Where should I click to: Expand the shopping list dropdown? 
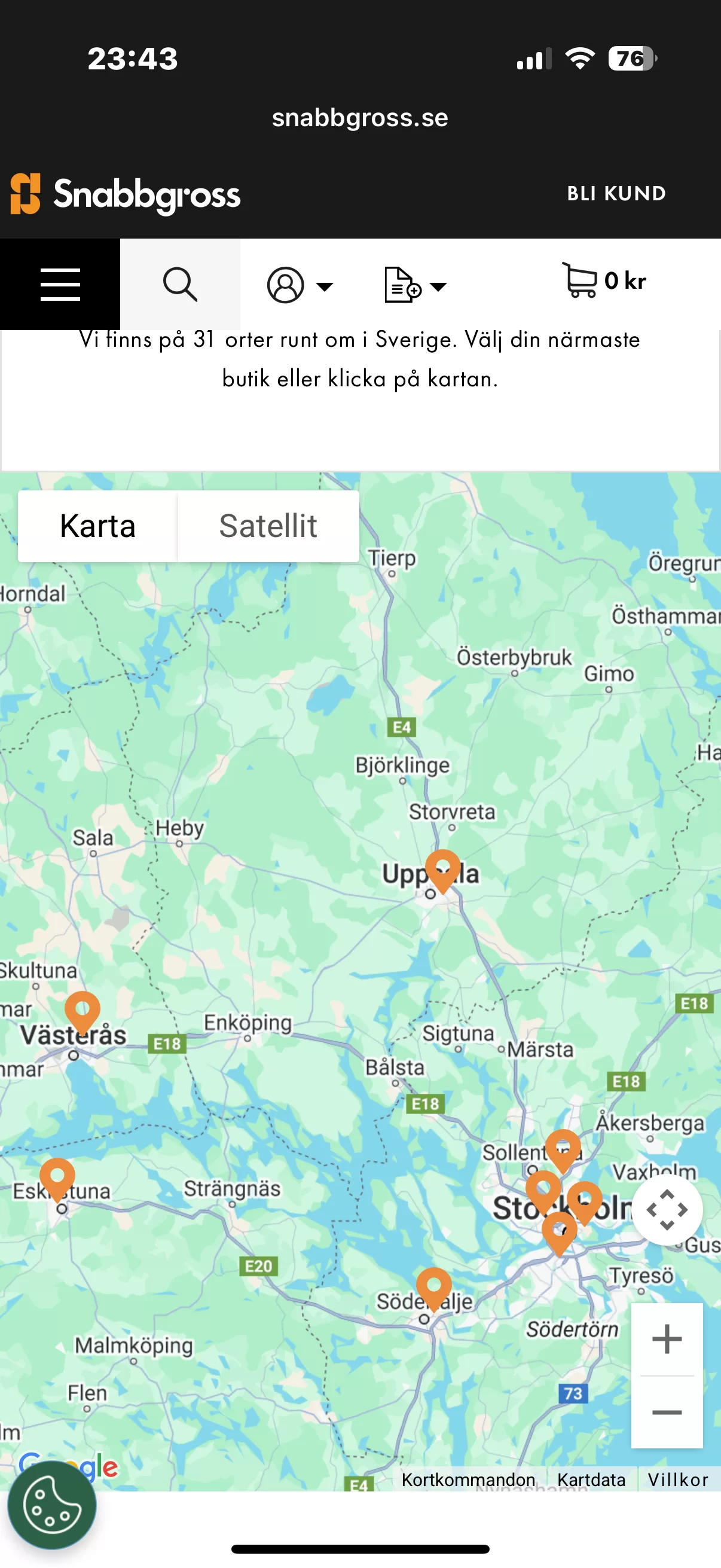pyautogui.click(x=416, y=285)
